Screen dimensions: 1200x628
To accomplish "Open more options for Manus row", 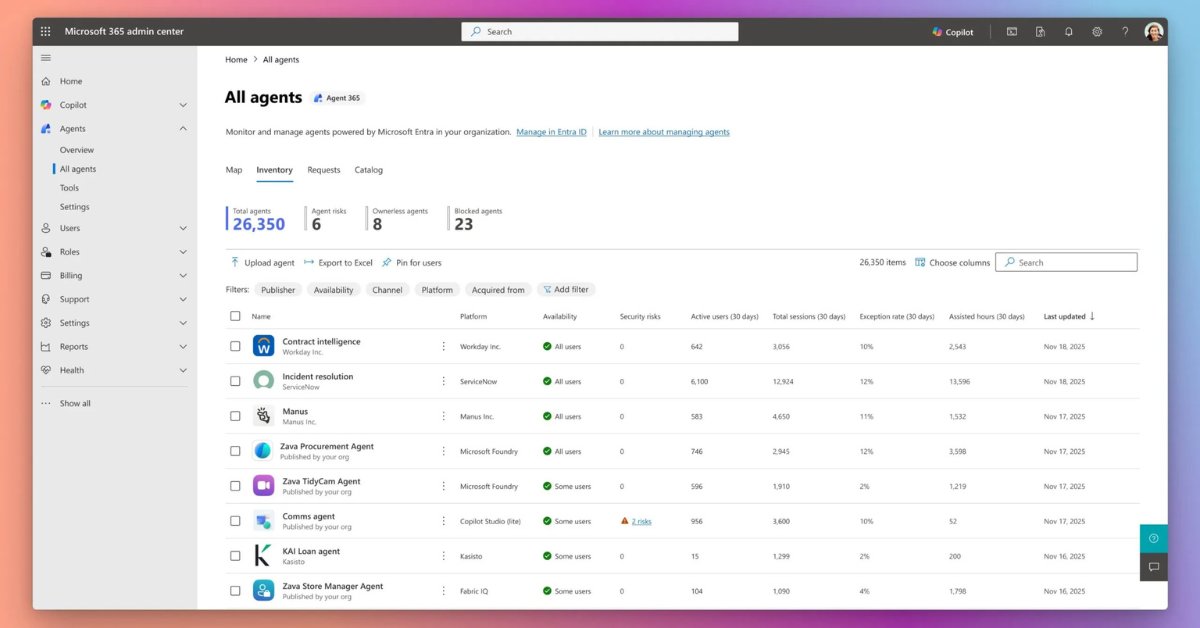I will point(444,416).
